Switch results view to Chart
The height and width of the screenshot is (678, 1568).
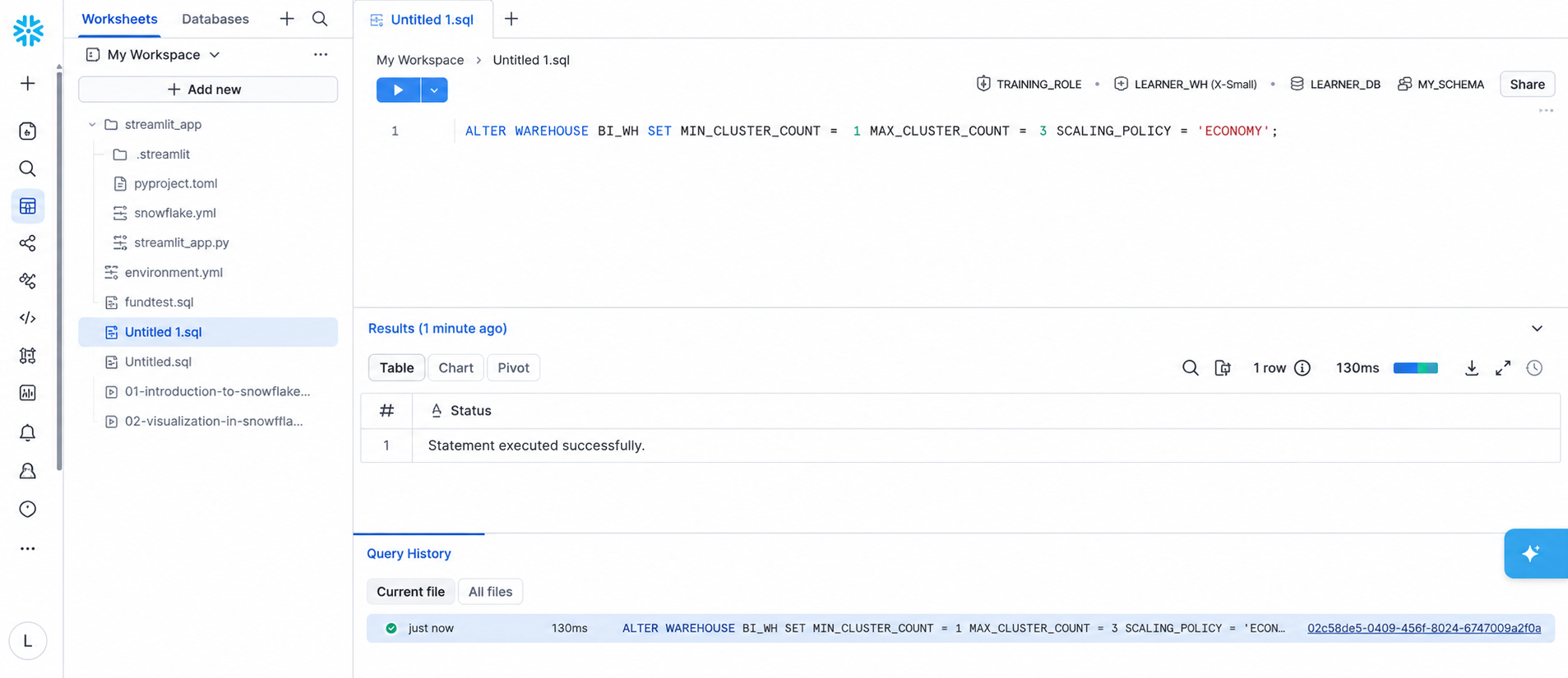coord(456,367)
